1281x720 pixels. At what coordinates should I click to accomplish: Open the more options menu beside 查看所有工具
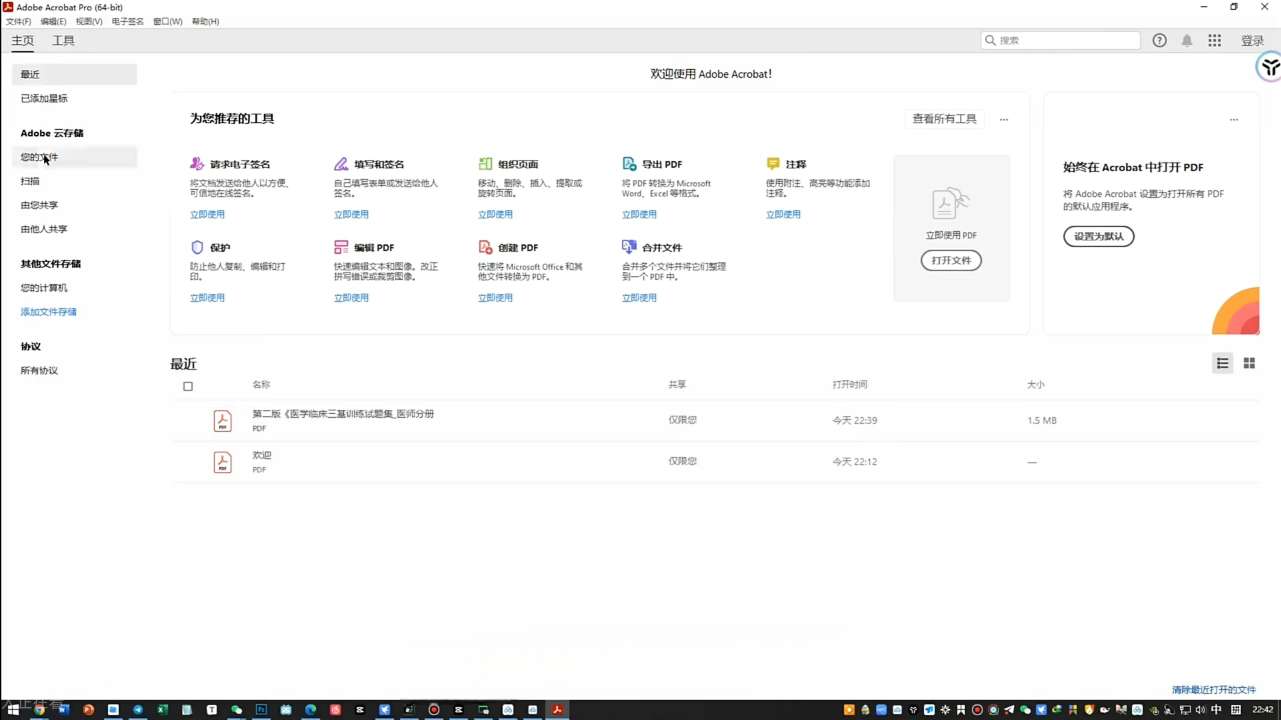coord(1004,120)
